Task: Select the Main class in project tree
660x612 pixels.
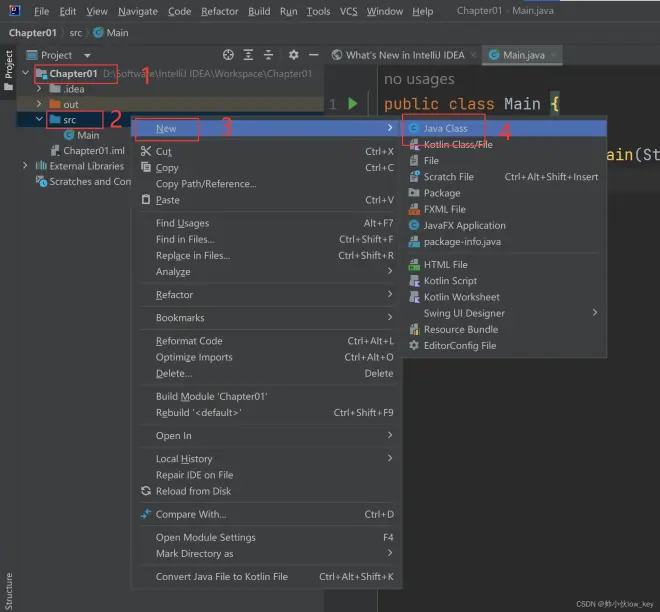Action: [x=82, y=135]
